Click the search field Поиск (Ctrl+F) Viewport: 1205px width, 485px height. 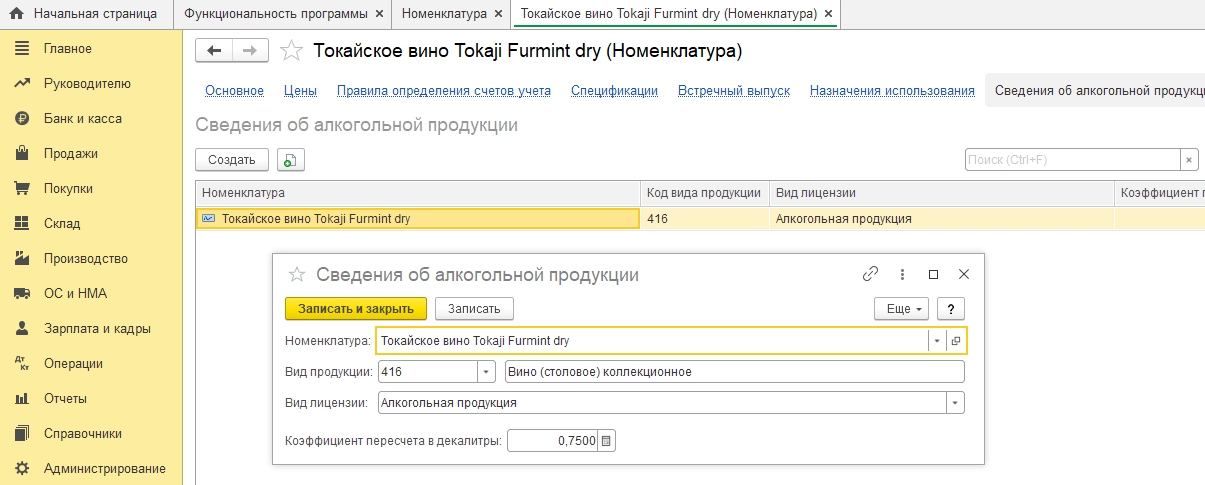coord(1072,160)
